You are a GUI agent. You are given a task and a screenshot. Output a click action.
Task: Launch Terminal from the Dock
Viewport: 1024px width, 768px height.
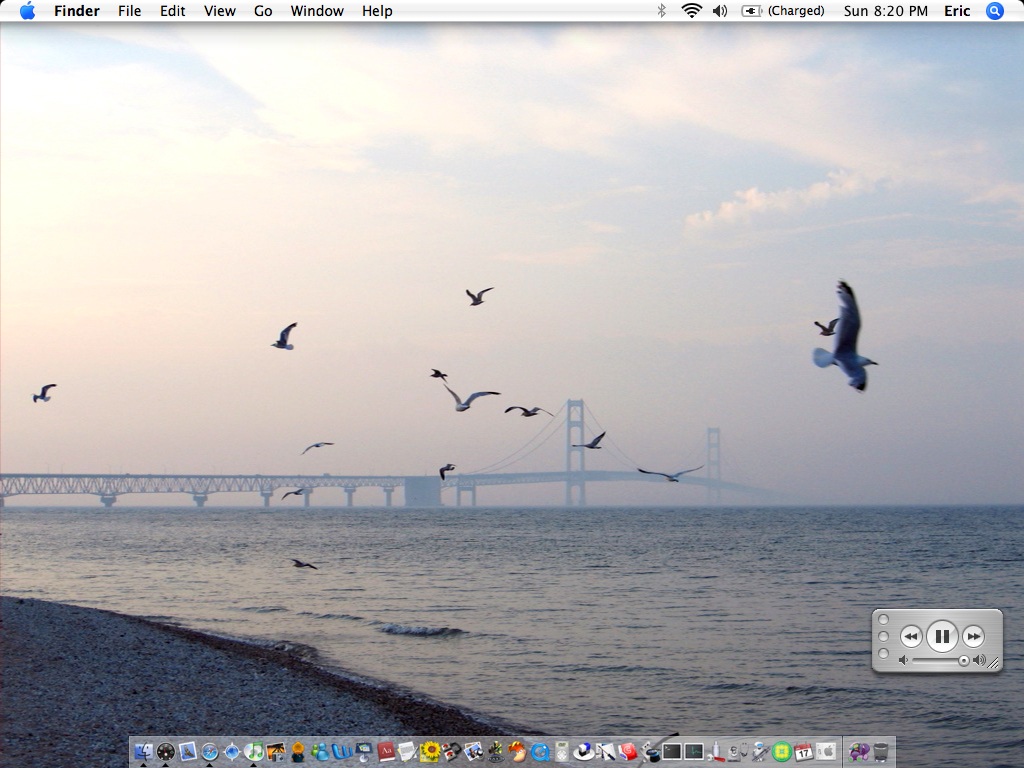[x=672, y=752]
